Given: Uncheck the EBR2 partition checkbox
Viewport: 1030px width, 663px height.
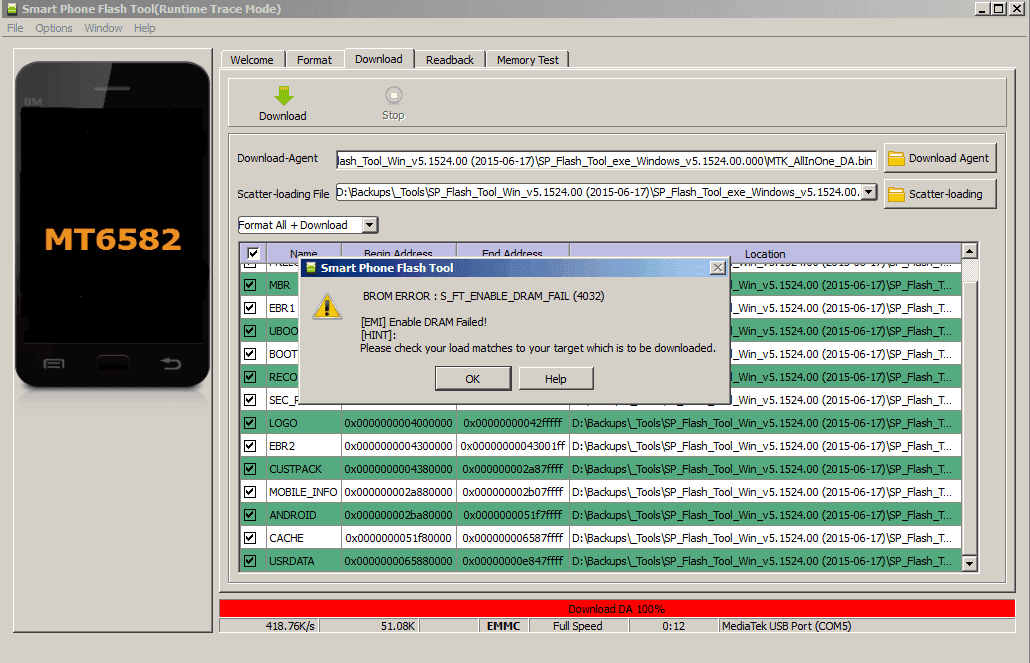Looking at the screenshot, I should (250, 446).
